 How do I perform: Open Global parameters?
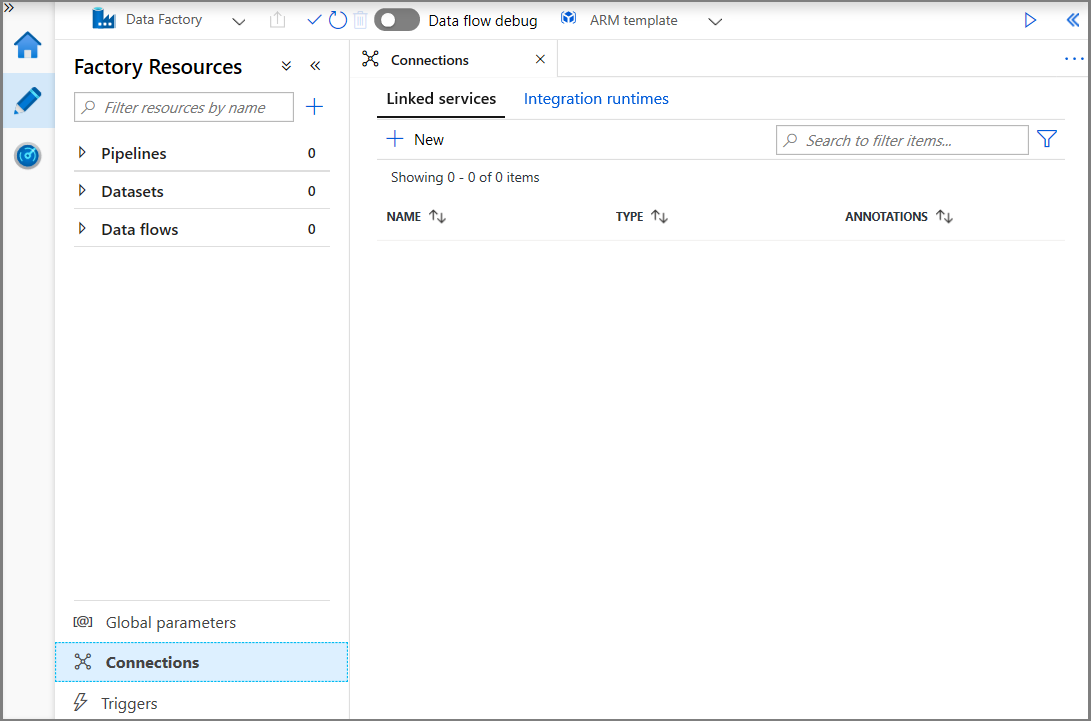click(170, 622)
